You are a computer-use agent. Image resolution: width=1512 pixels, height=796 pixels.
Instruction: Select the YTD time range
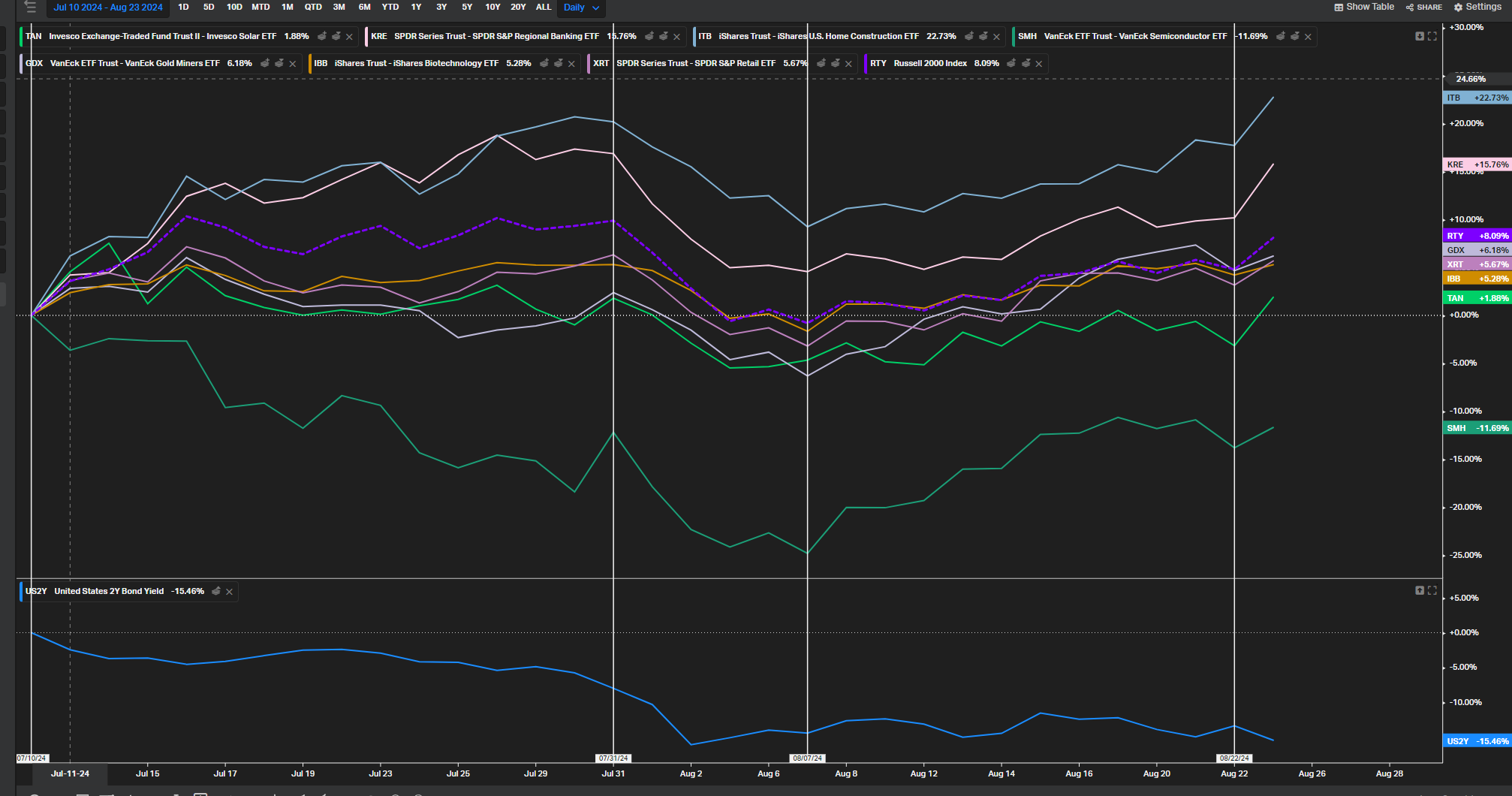pyautogui.click(x=390, y=7)
